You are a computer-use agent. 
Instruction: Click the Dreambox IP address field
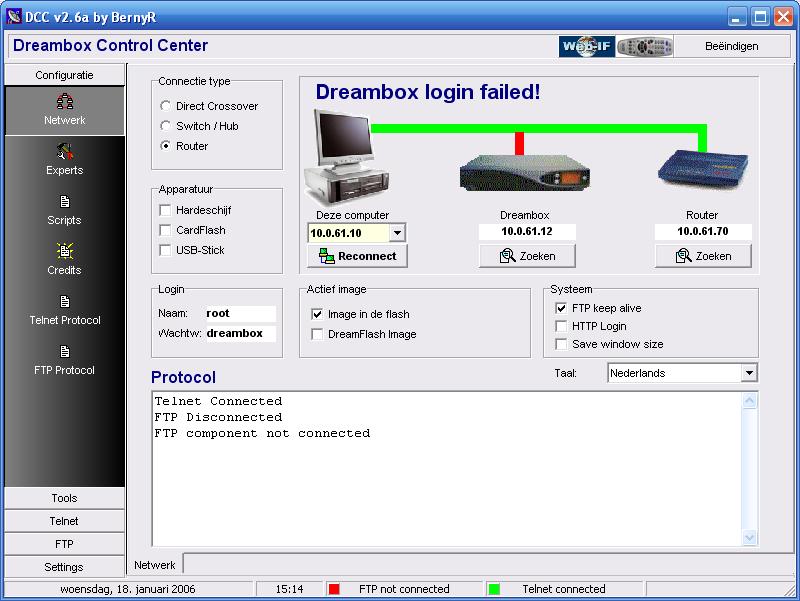tap(527, 232)
